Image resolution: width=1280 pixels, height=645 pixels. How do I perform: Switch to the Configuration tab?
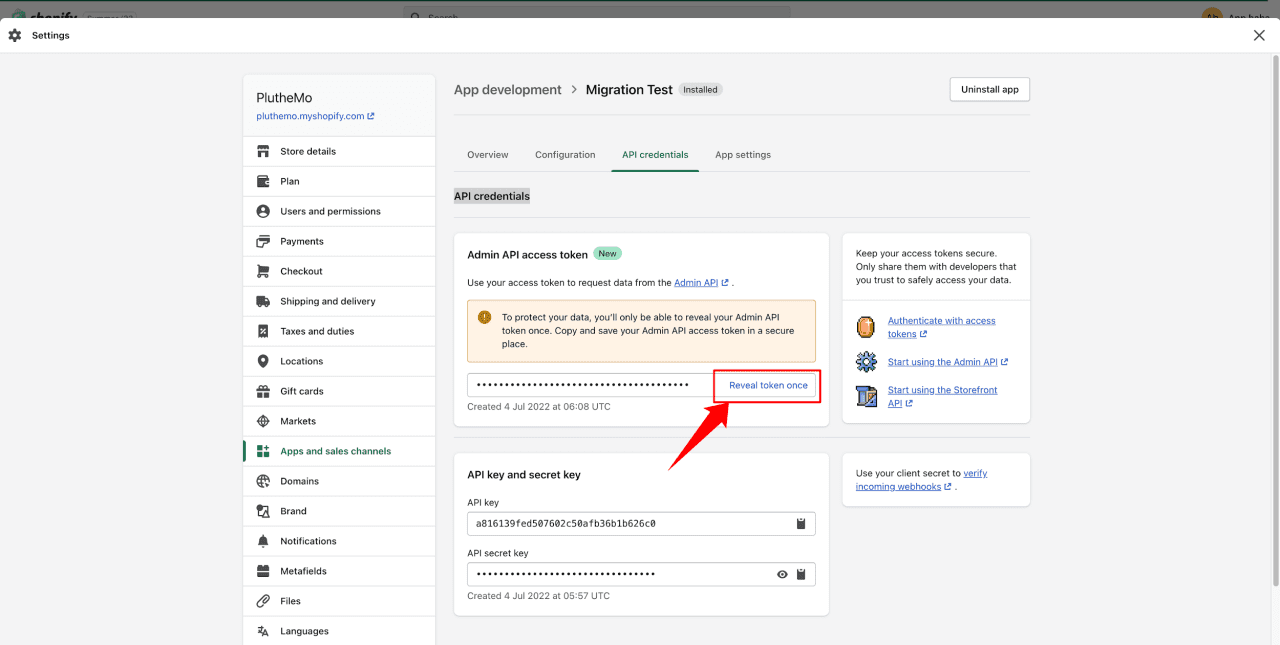[x=565, y=155]
